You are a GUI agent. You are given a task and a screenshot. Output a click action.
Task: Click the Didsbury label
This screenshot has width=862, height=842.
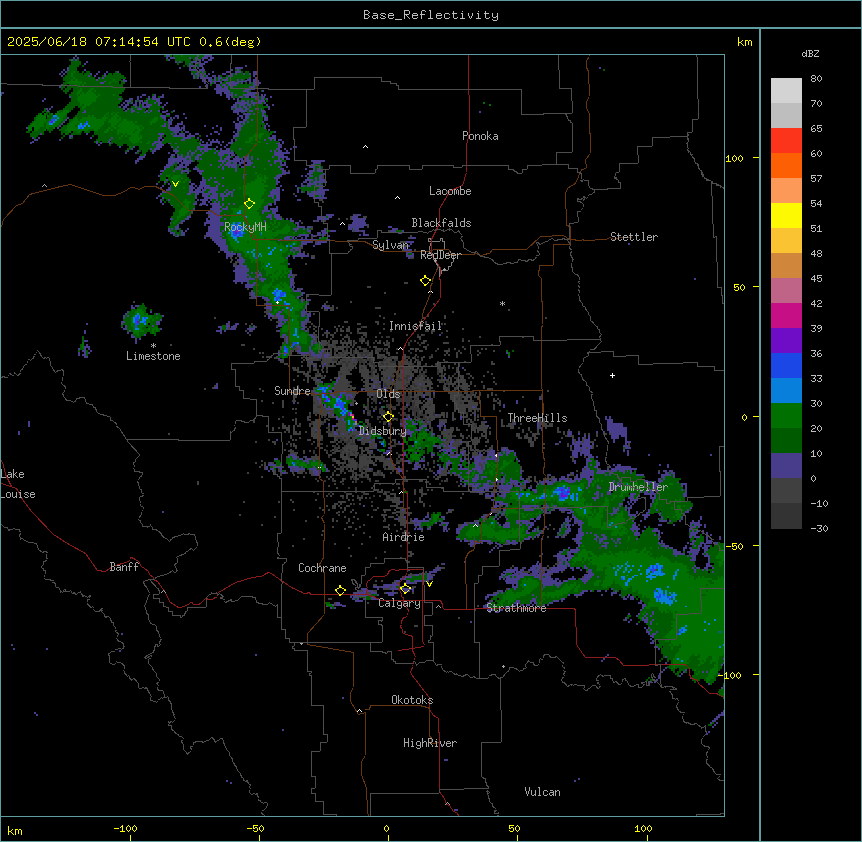(x=382, y=431)
